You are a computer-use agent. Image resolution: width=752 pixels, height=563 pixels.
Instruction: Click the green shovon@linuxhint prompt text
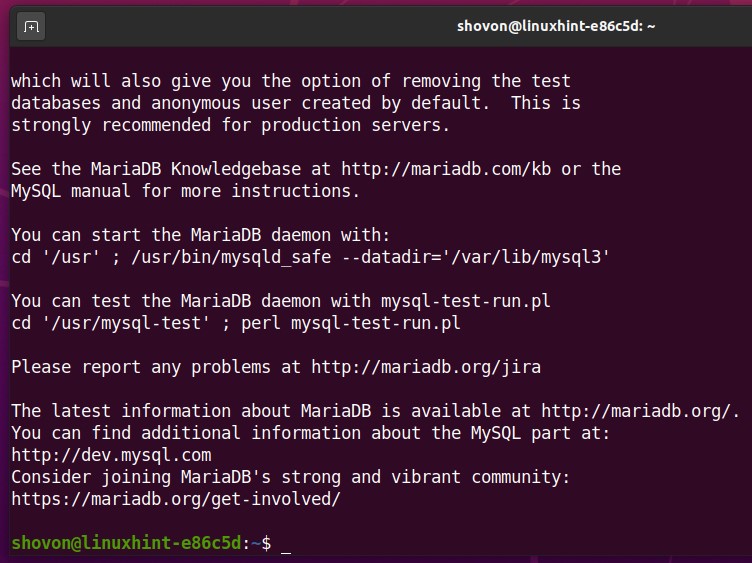[x=126, y=542]
